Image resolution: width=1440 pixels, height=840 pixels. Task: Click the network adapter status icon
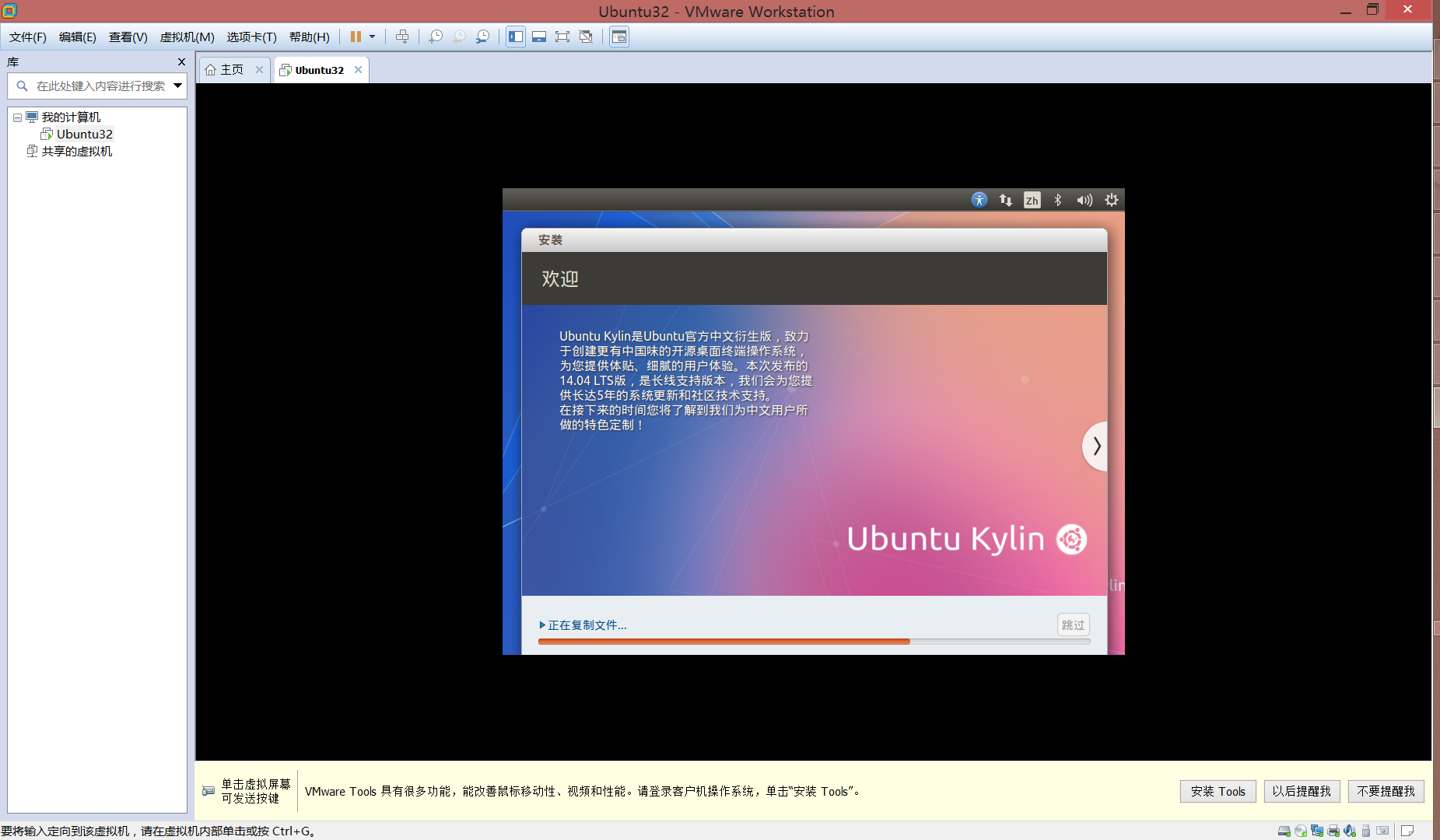click(x=1316, y=831)
